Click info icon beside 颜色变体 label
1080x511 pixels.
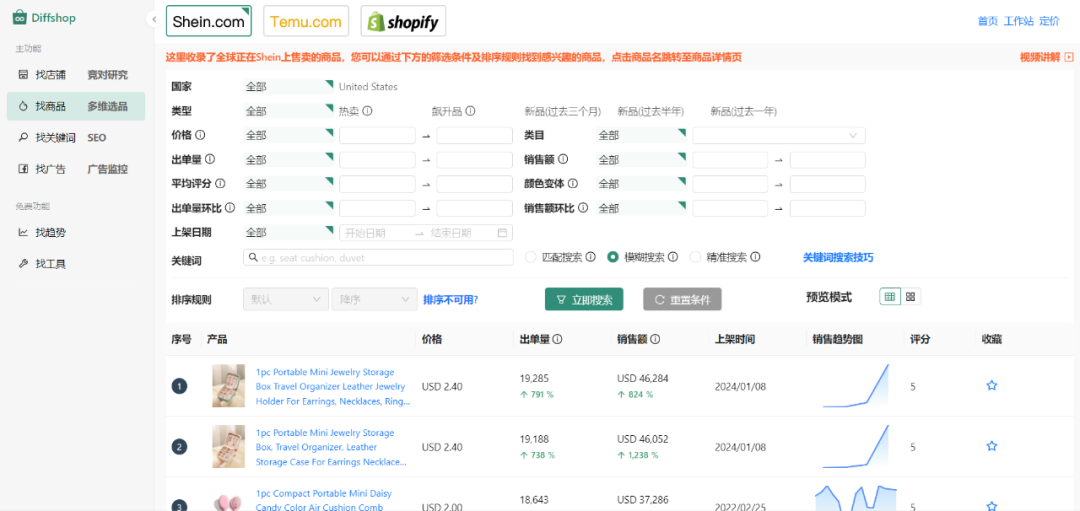pyautogui.click(x=573, y=184)
